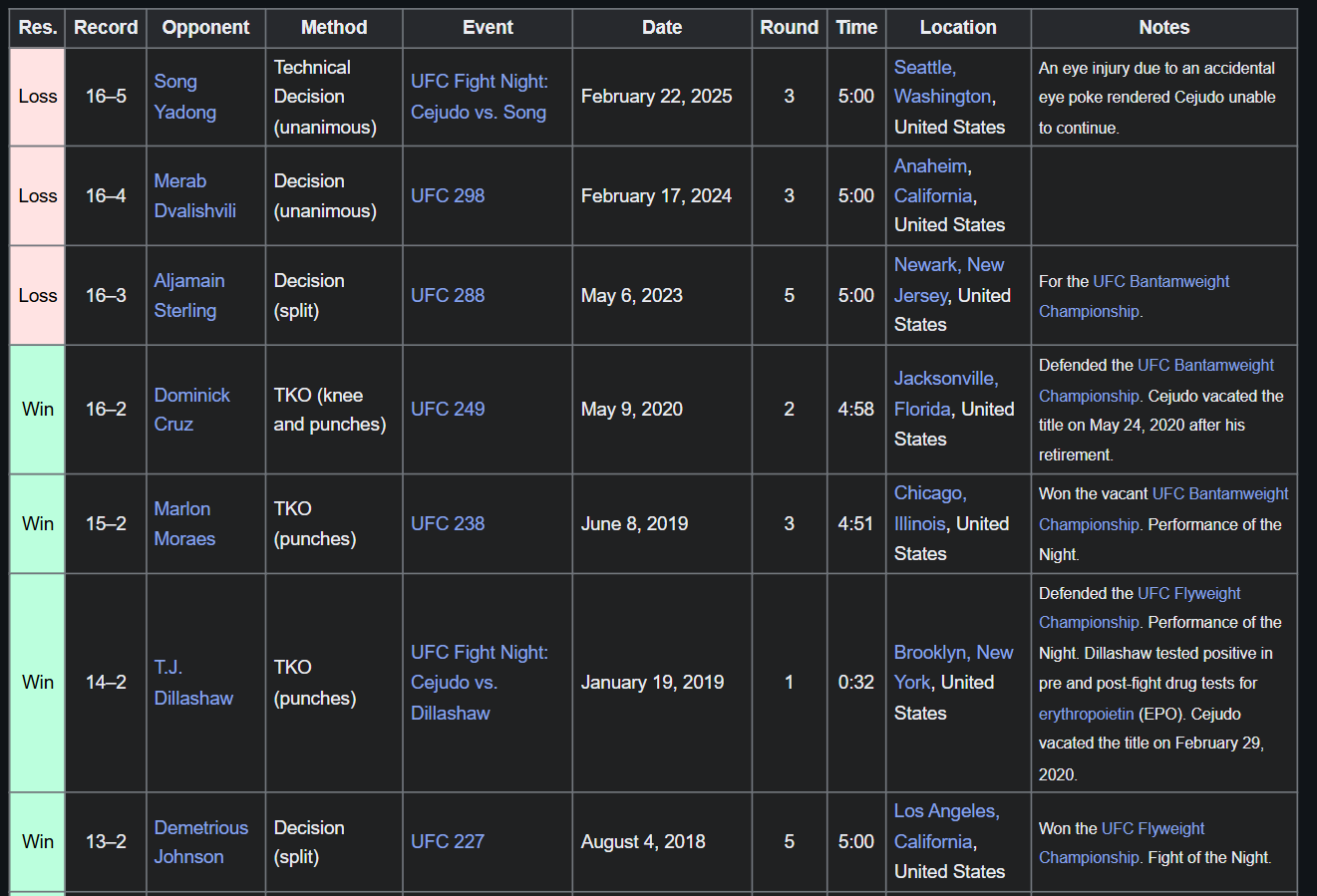Follow the Washington location link
This screenshot has width=1317, height=896.
click(942, 97)
